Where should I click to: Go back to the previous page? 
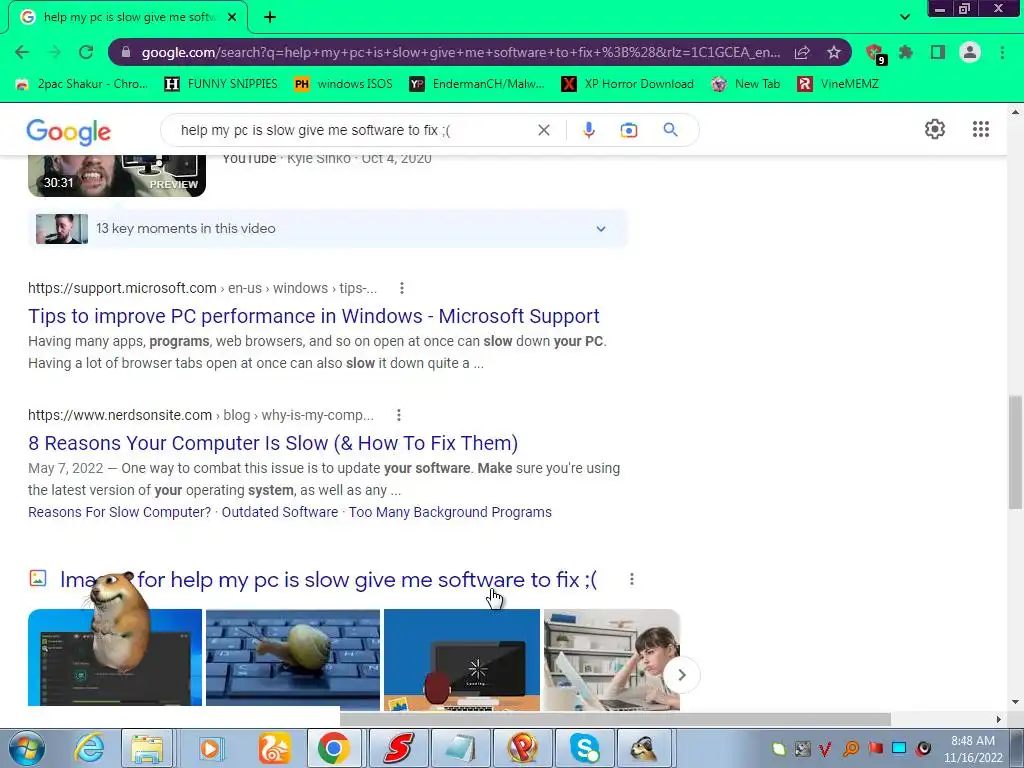click(x=22, y=52)
